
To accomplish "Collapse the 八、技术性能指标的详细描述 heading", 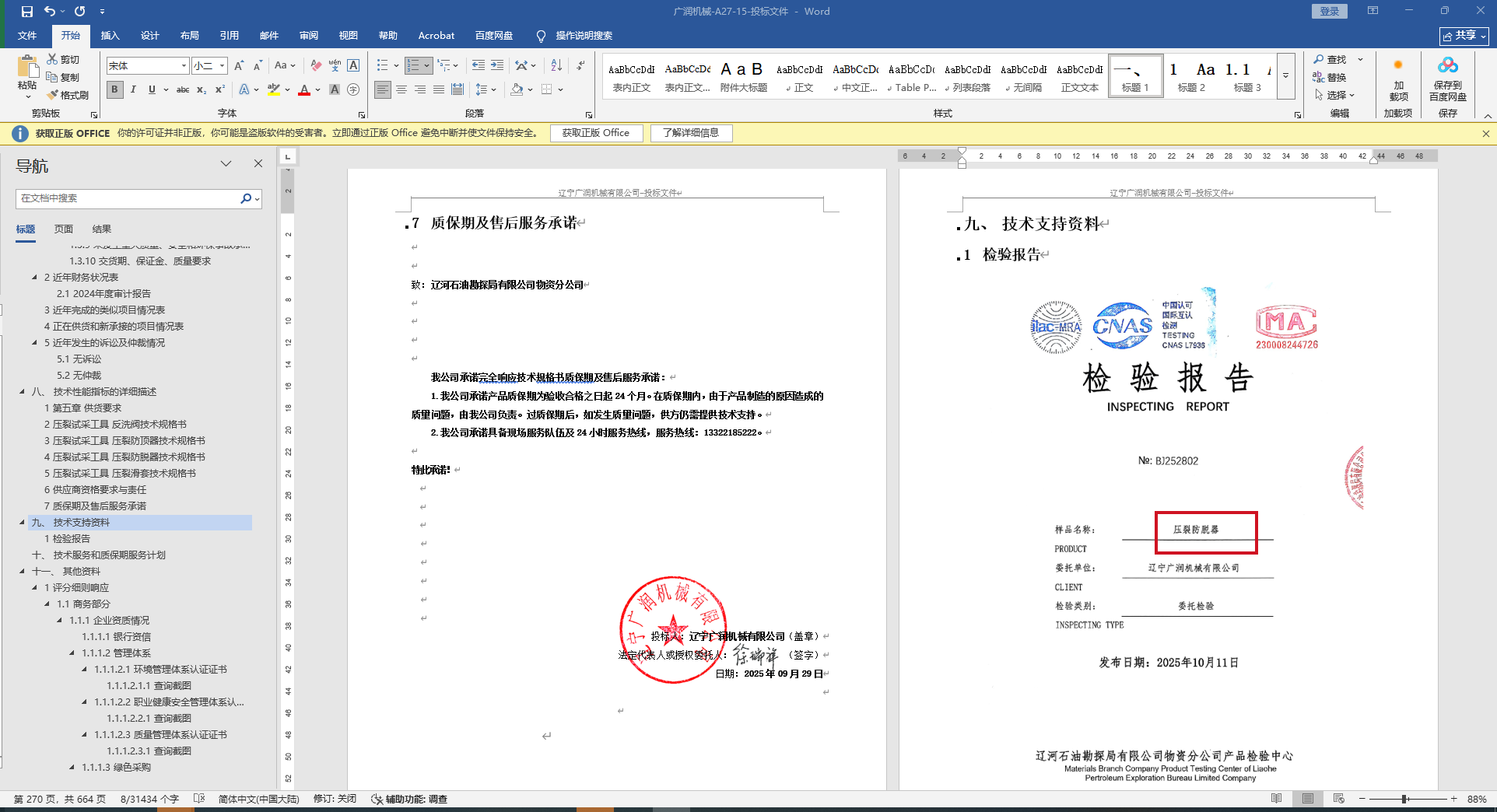I will tap(22, 391).
